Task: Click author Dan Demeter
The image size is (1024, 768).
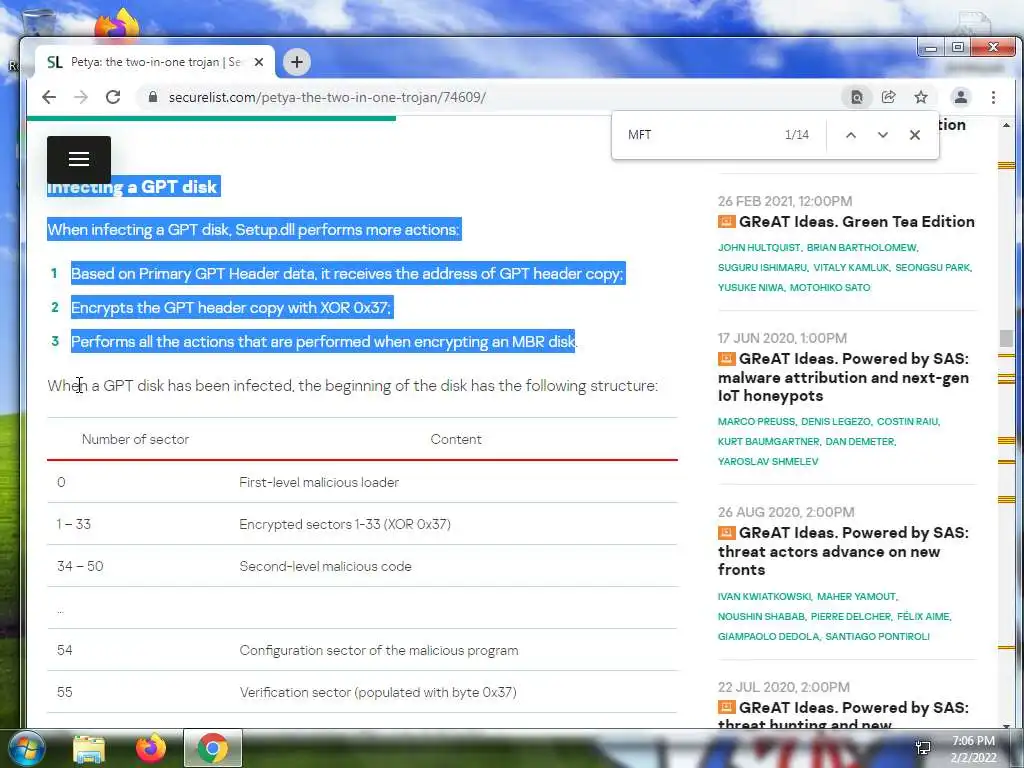Action: 859,441
